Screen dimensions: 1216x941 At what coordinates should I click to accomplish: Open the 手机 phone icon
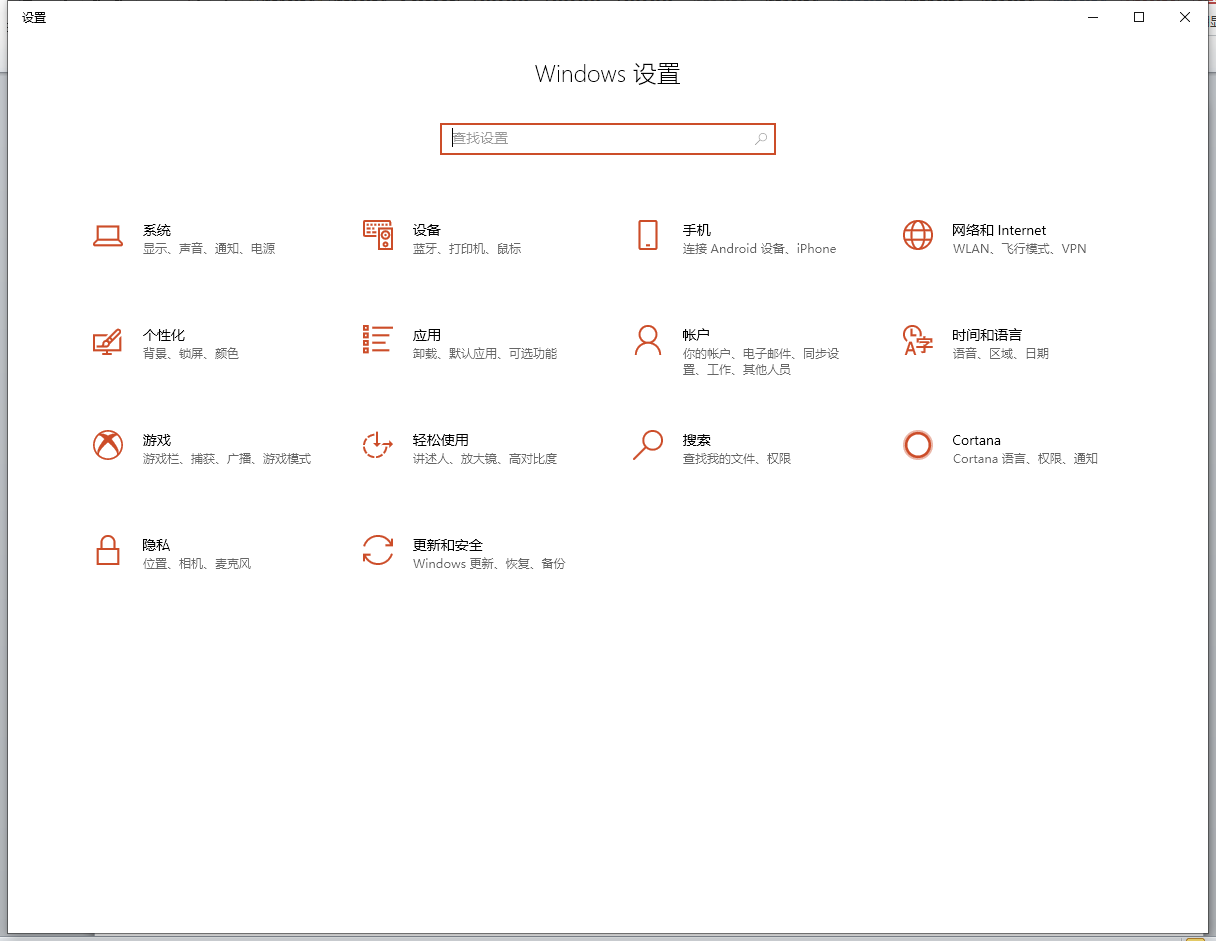[x=648, y=235]
